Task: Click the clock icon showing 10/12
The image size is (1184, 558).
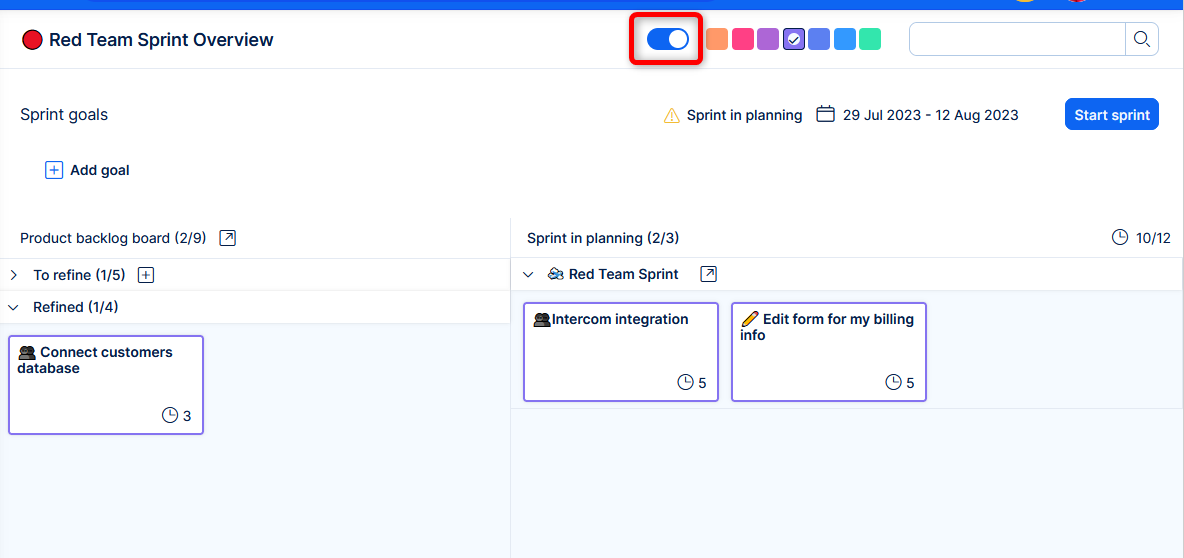Action: [x=1120, y=238]
